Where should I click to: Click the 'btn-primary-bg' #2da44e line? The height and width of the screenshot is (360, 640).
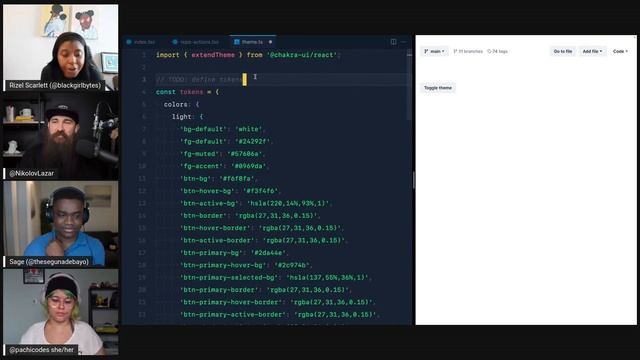pyautogui.click(x=235, y=253)
